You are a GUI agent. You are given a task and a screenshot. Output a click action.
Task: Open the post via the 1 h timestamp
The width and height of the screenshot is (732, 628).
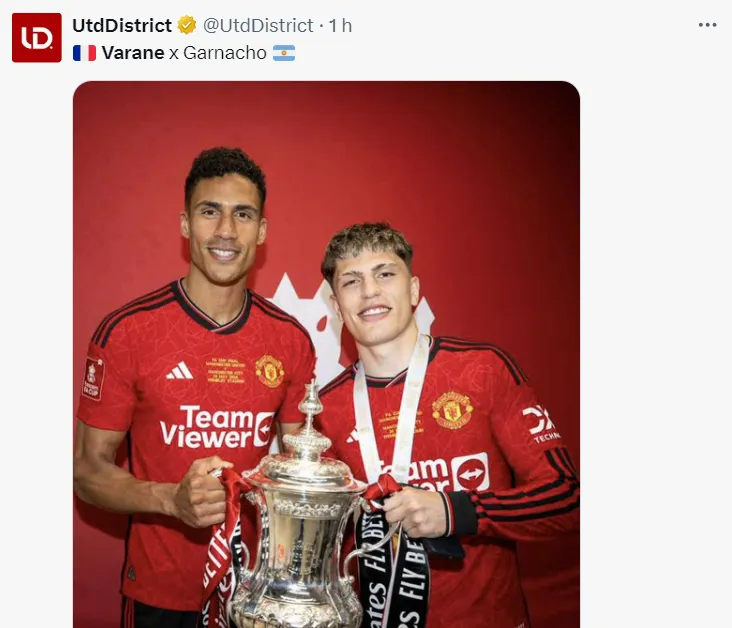point(340,25)
